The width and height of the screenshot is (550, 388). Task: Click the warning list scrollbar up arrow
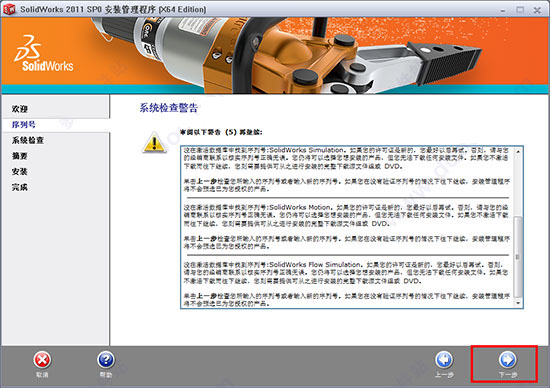pyautogui.click(x=518, y=152)
